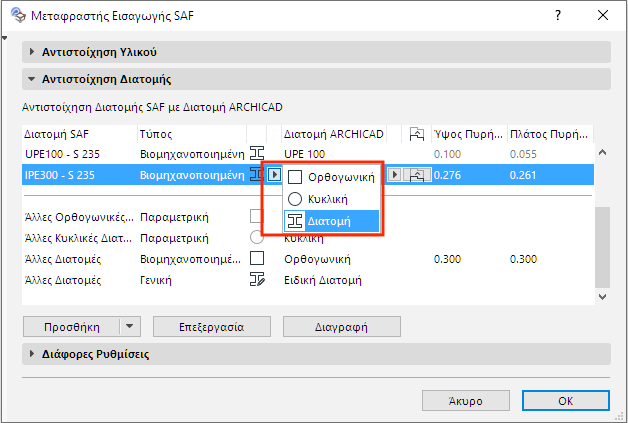Expand the Διάφορες Ρυθμίσεις section
The height and width of the screenshot is (423, 628).
click(33, 354)
